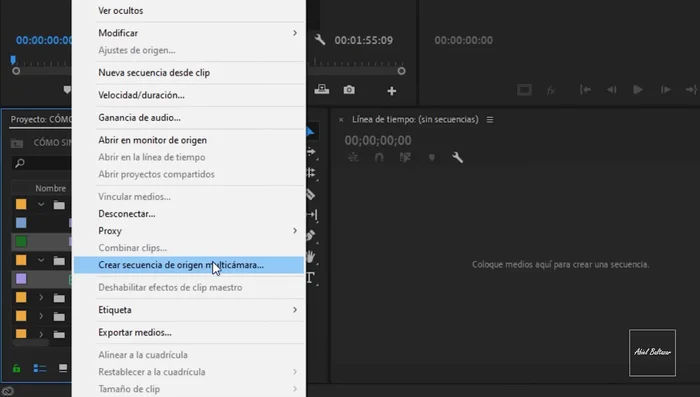
Task: Select the Type tool
Action: (311, 278)
